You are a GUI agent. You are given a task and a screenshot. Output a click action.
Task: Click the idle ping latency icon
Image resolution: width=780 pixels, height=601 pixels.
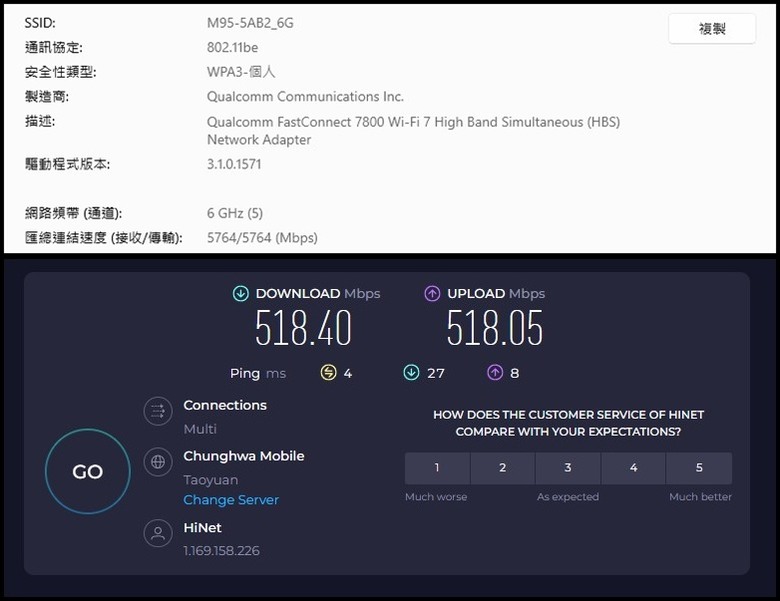328,373
